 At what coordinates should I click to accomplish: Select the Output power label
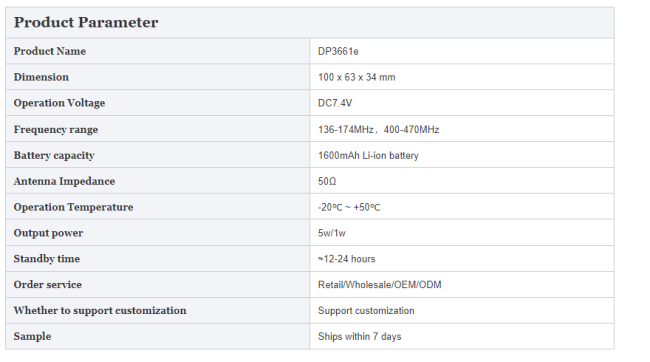coord(49,233)
